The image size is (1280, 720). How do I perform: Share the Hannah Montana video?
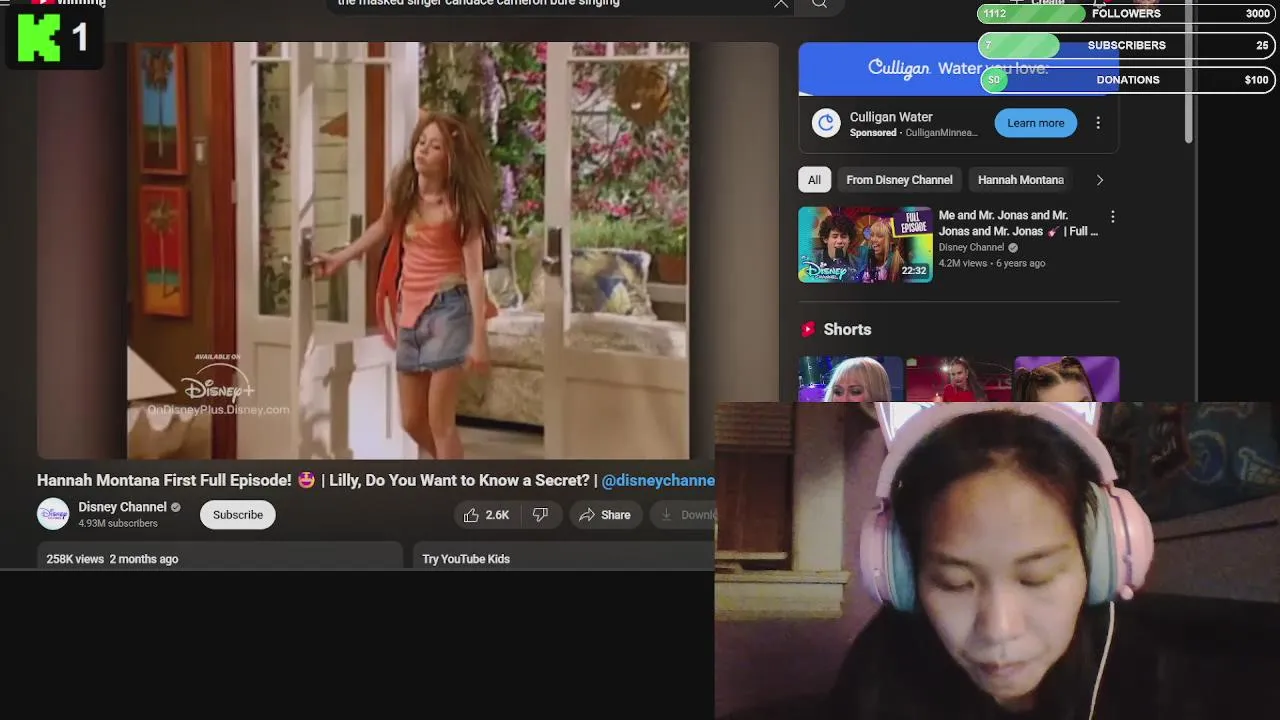pyautogui.click(x=604, y=515)
